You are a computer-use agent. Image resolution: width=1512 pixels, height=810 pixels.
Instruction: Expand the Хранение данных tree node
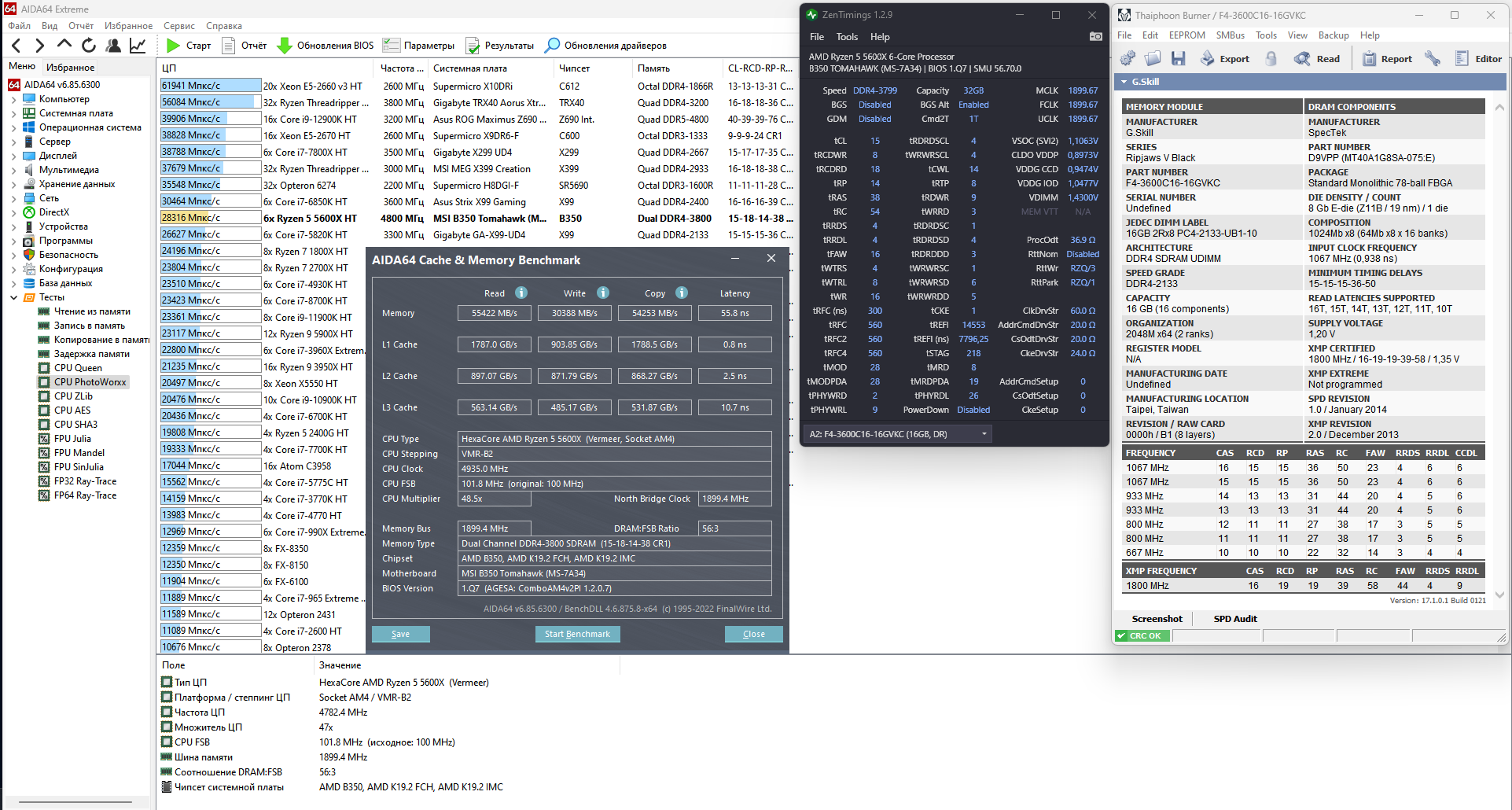tap(13, 185)
